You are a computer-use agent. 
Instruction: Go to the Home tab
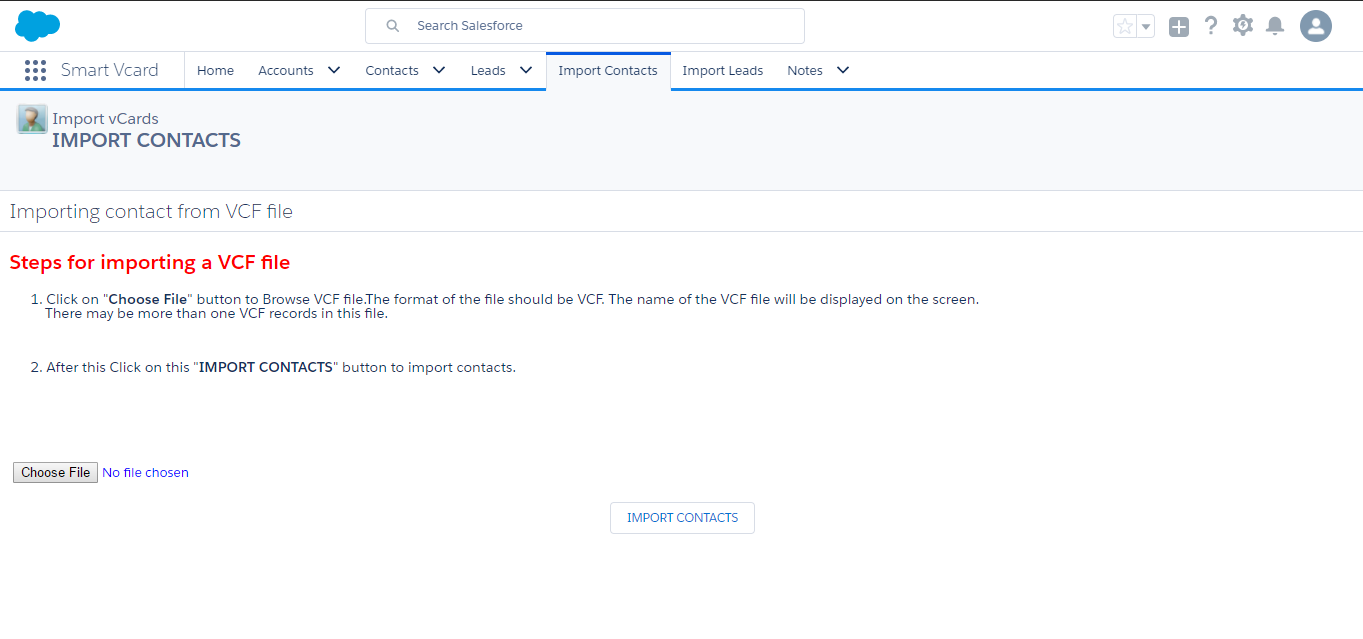tap(215, 70)
